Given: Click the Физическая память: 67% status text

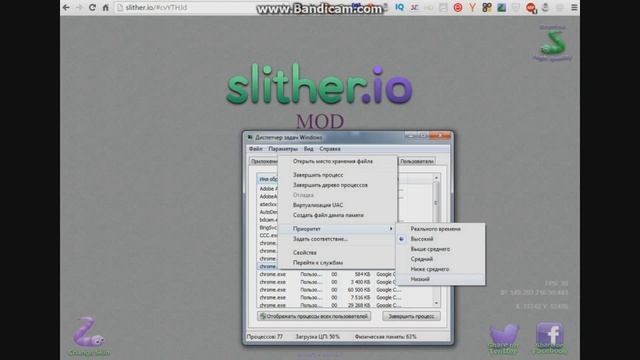Looking at the screenshot, I should (x=386, y=337).
